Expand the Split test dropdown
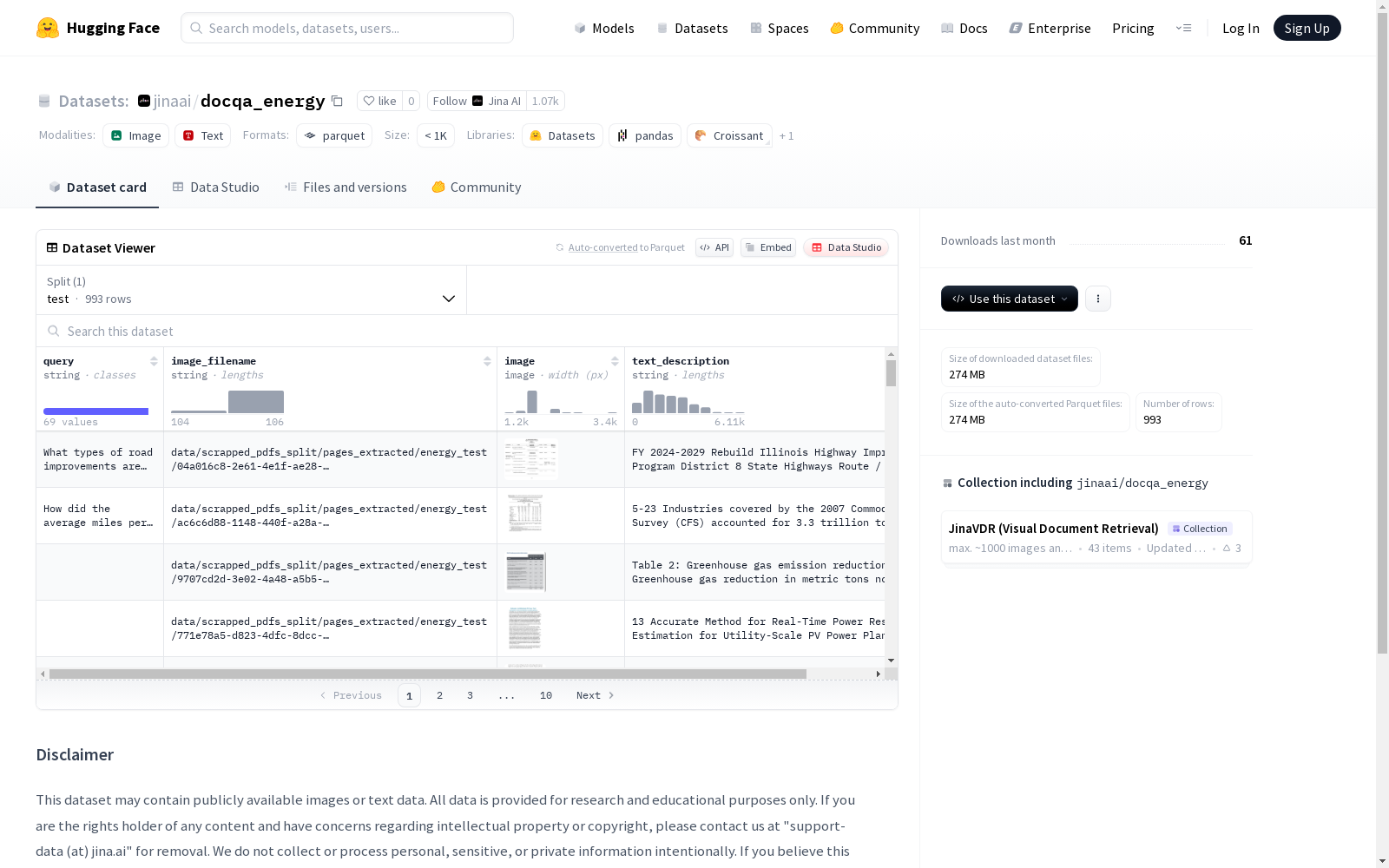 point(252,290)
